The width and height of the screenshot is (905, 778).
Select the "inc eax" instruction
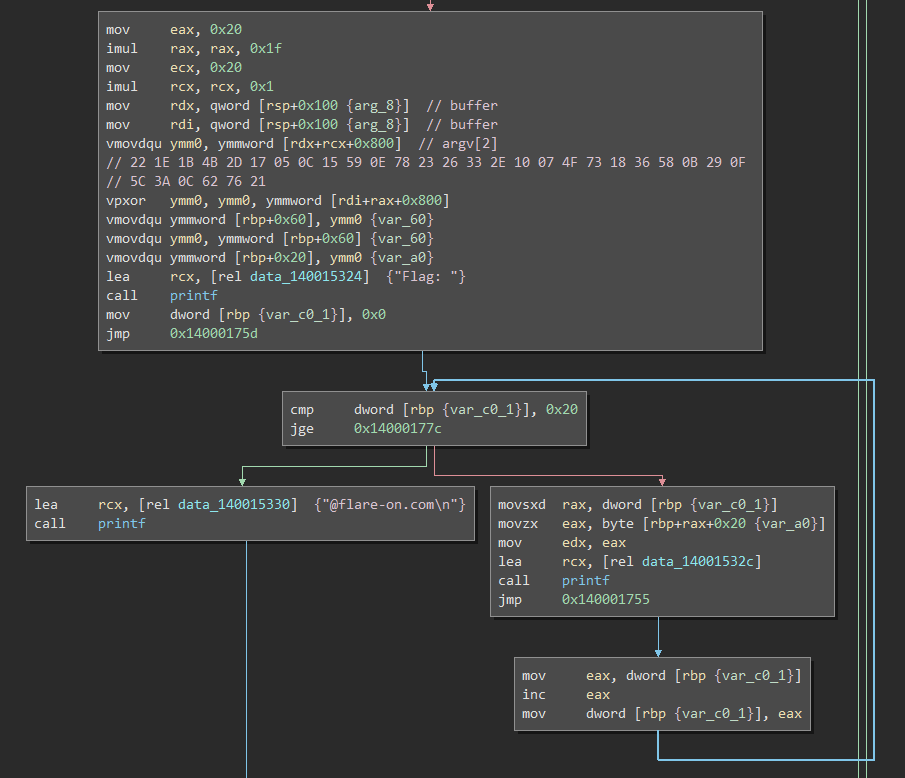point(566,695)
